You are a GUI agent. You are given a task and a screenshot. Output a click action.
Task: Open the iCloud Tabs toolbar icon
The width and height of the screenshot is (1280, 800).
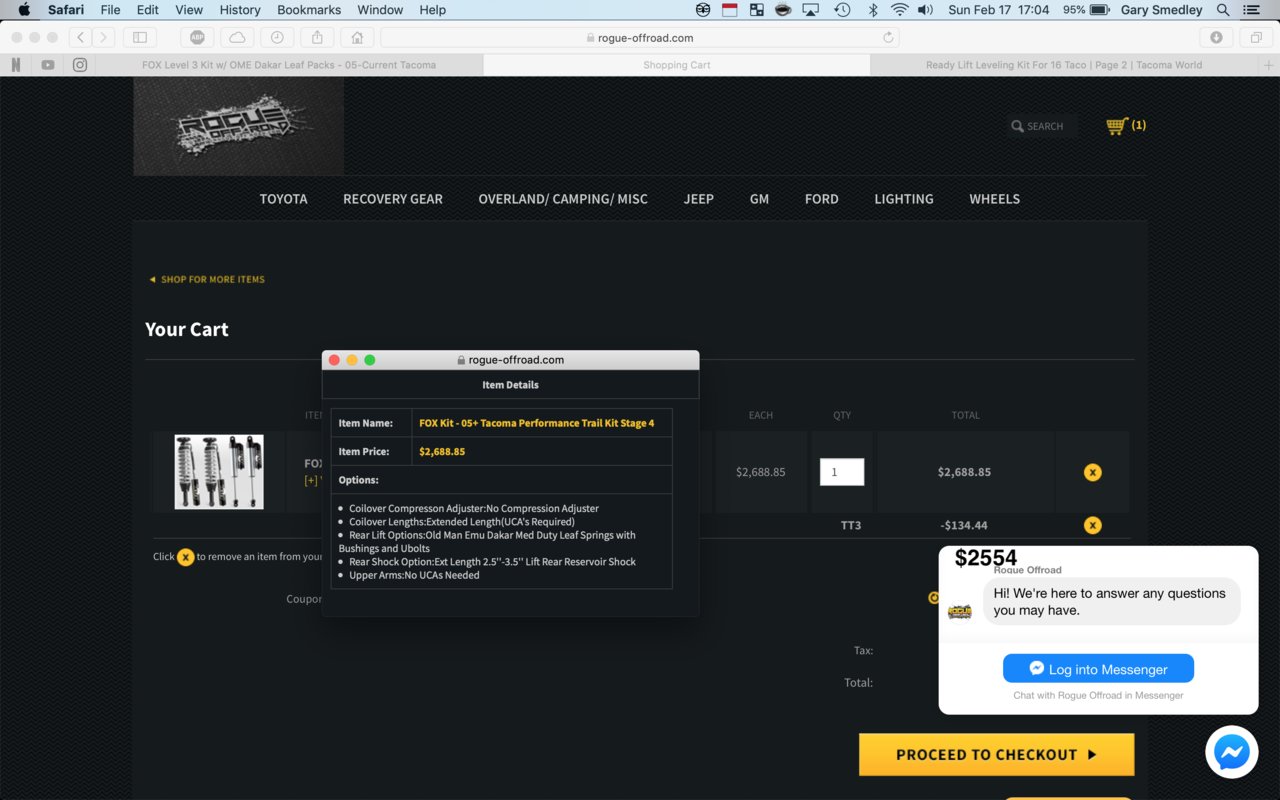pos(237,37)
